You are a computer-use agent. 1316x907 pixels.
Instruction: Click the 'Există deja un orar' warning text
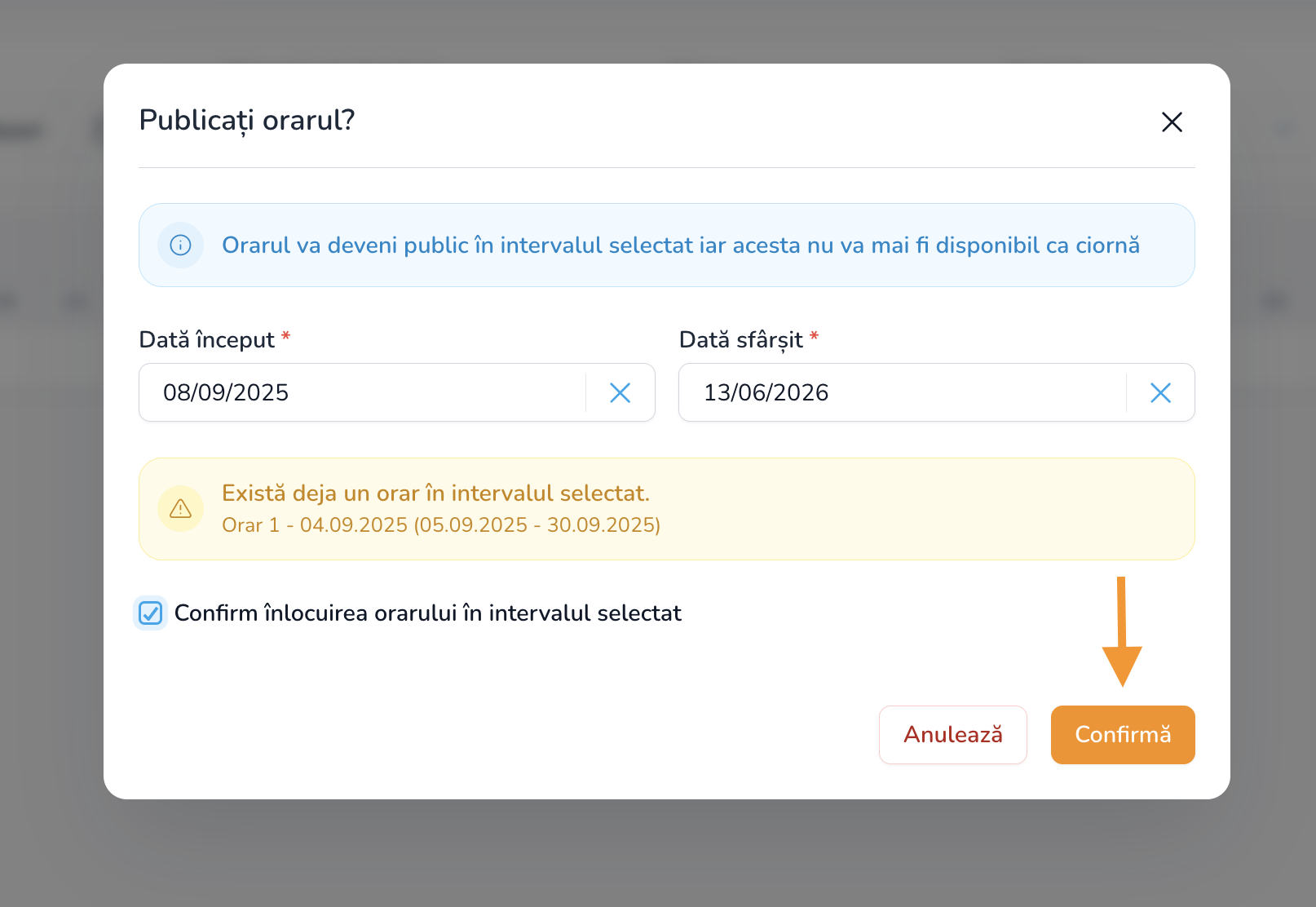(435, 493)
